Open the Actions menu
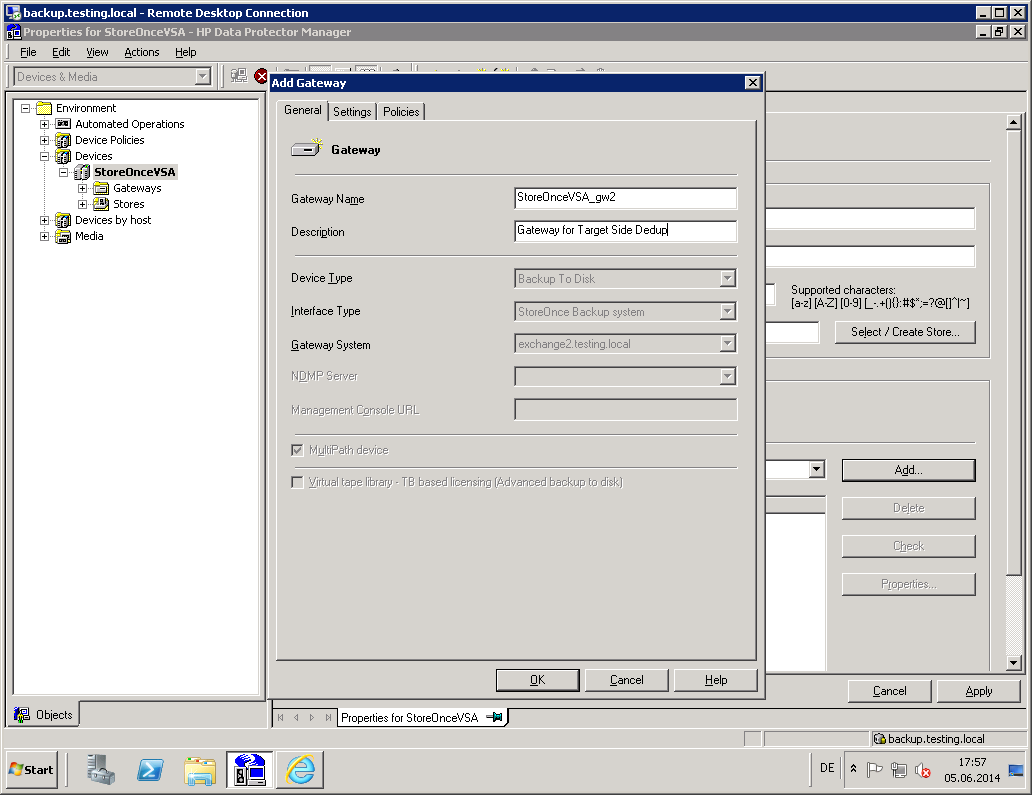This screenshot has height=795, width=1032. 142,52
